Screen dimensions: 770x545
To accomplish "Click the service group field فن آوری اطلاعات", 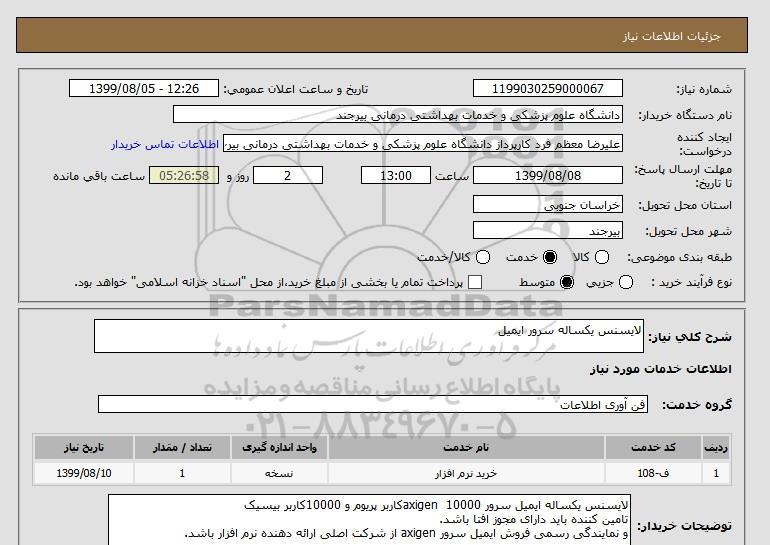I will (x=373, y=405).
